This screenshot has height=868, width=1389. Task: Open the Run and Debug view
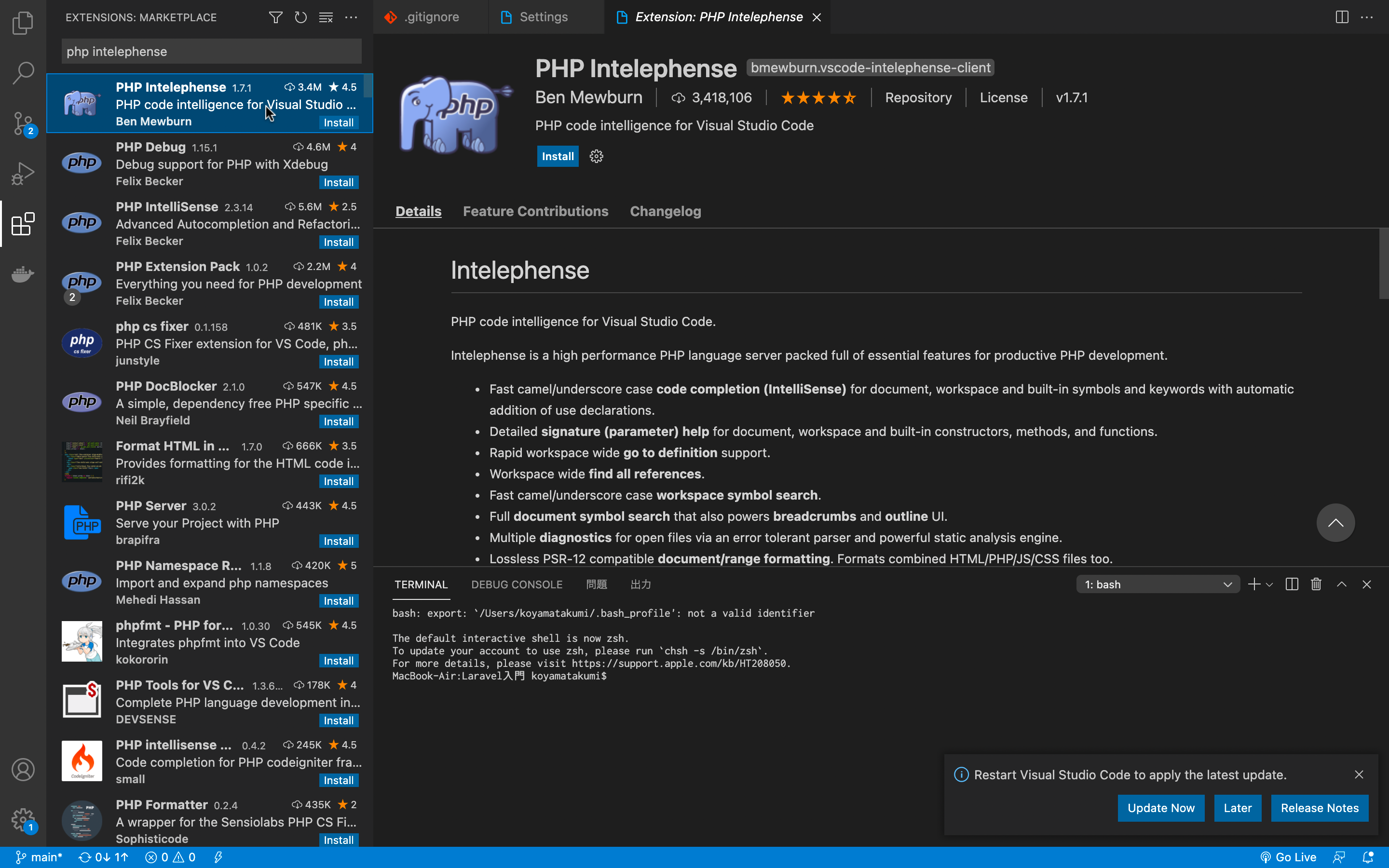pos(23,174)
